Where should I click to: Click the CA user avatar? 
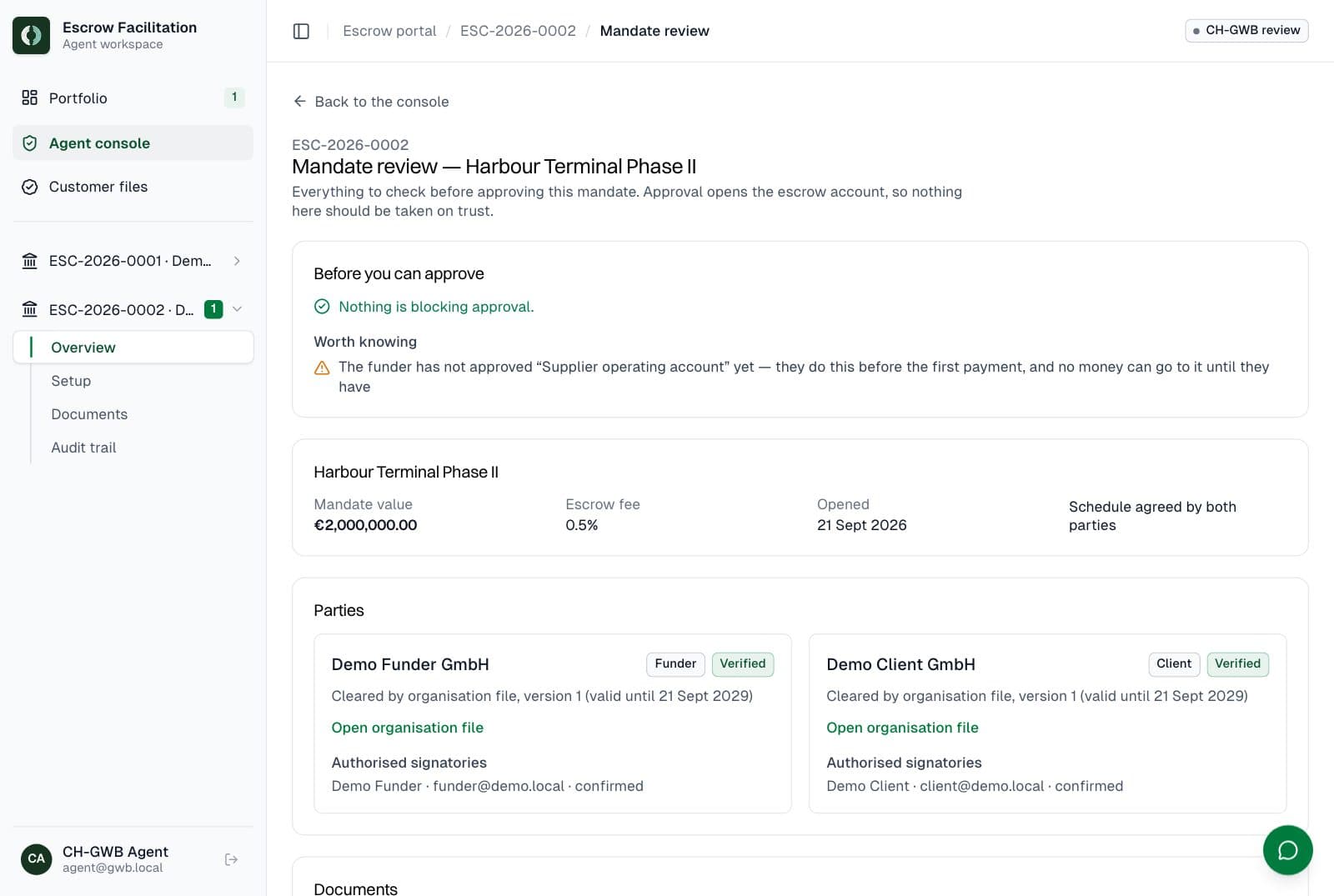tap(37, 858)
